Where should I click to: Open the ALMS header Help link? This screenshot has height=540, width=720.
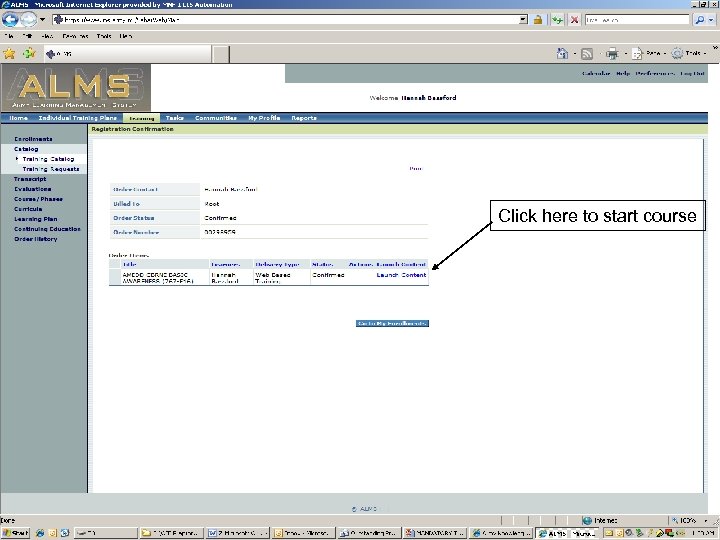point(623,73)
